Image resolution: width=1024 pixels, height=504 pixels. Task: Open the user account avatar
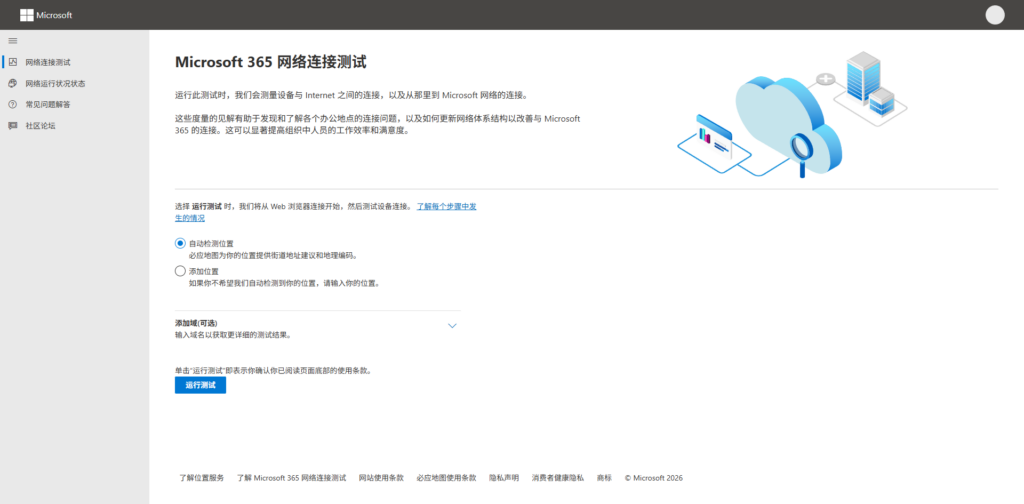point(994,15)
